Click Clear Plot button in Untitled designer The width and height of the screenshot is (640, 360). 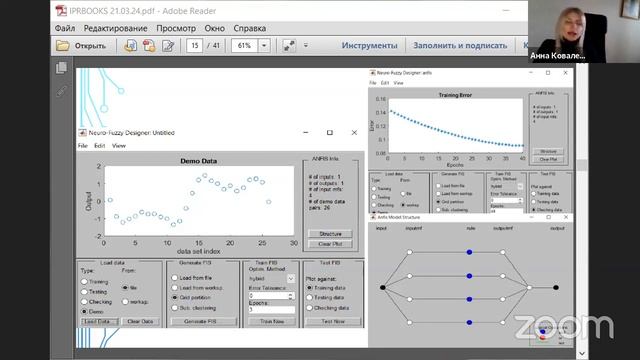(330, 244)
